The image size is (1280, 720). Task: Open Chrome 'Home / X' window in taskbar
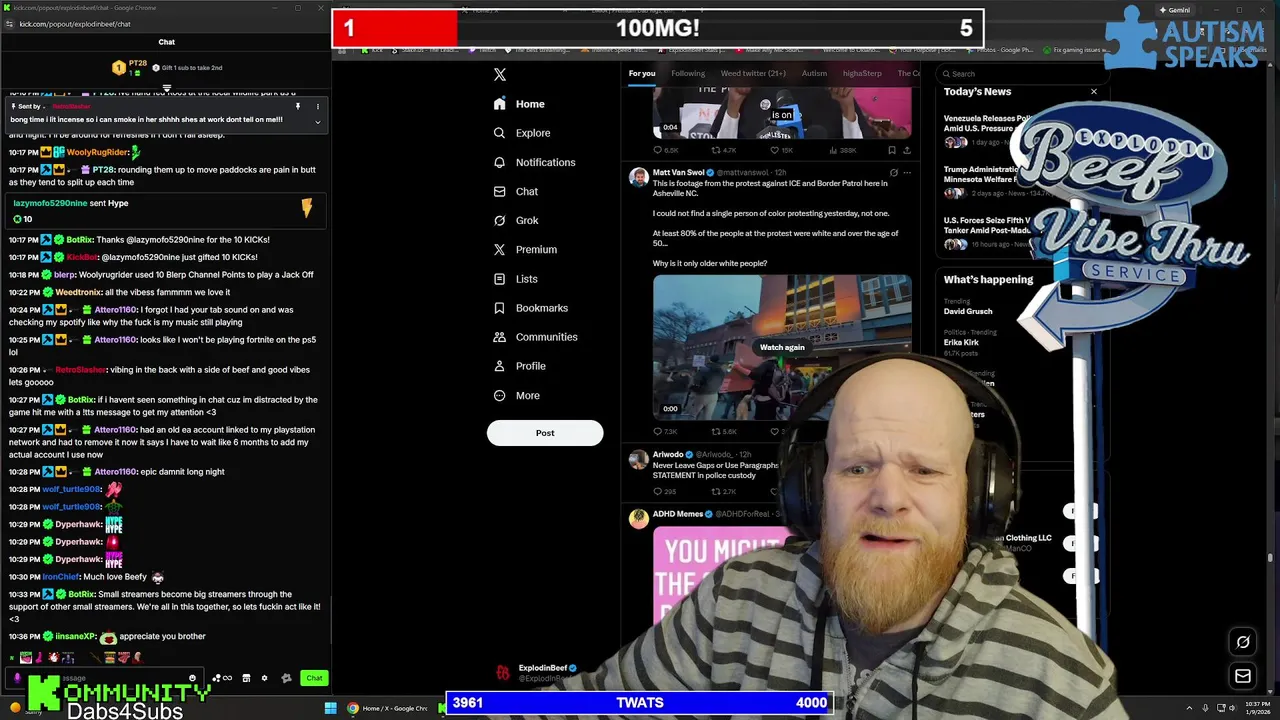[x=387, y=708]
